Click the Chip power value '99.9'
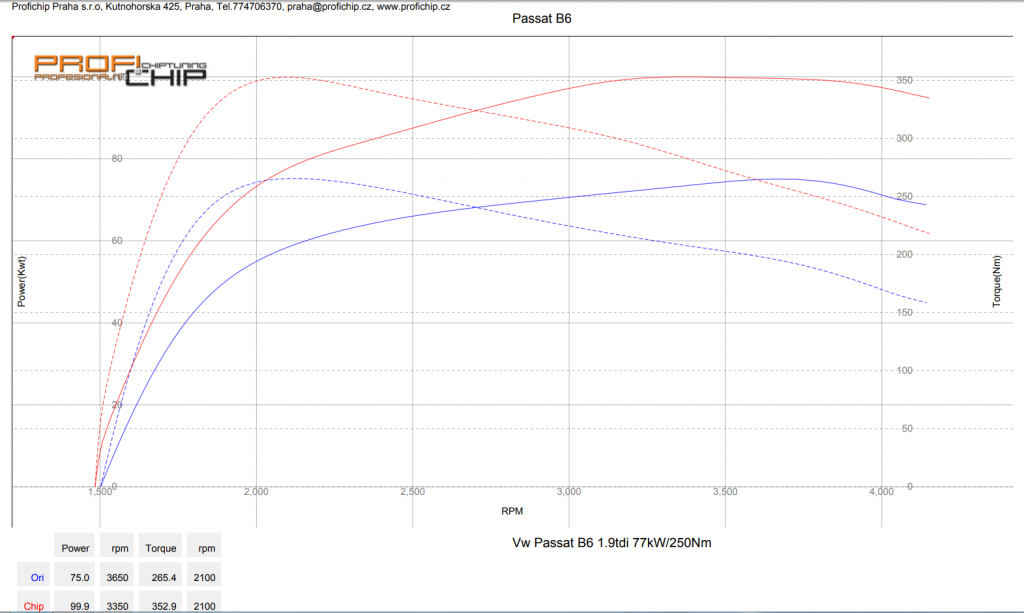The image size is (1024, 613). tap(80, 606)
